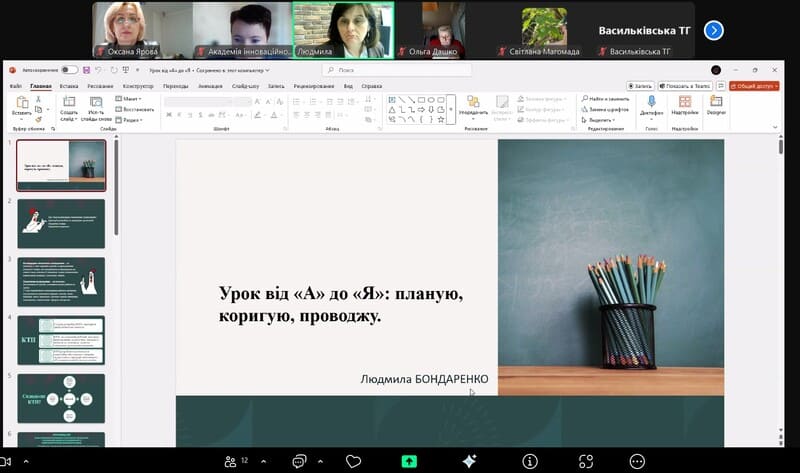Click the Zoom reactions heart icon
The width and height of the screenshot is (800, 473).
(353, 461)
